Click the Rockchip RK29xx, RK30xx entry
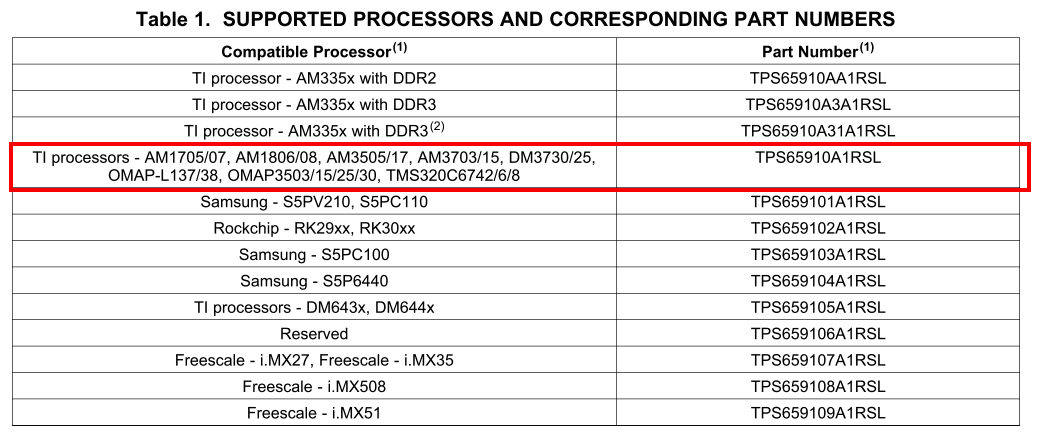 tap(314, 228)
